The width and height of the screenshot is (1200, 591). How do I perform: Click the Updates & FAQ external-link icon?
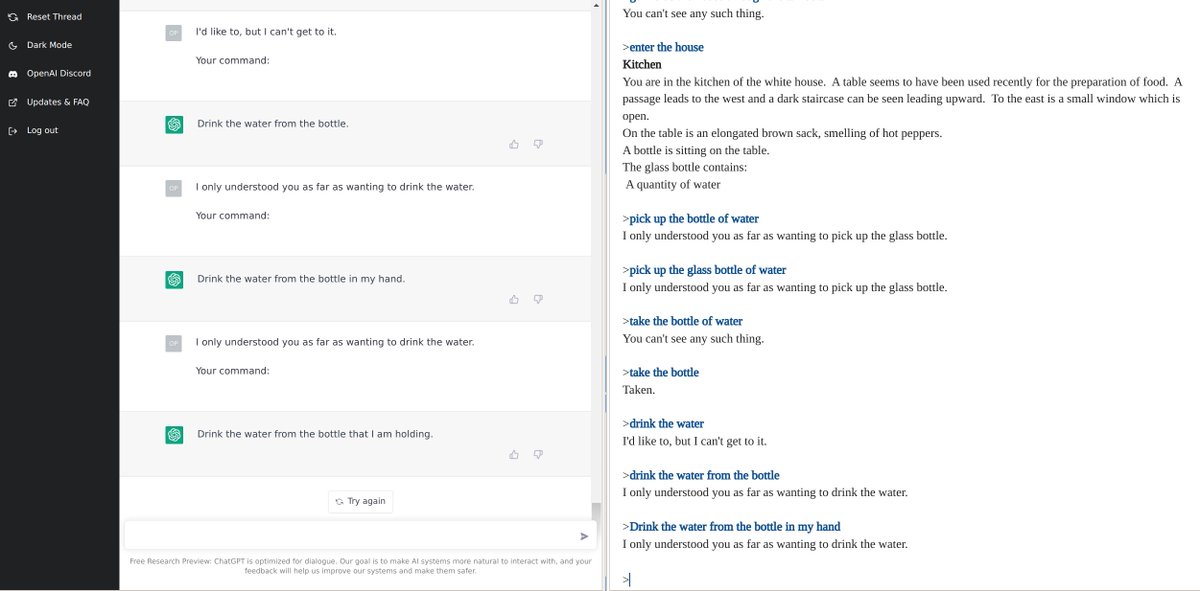[x=13, y=102]
